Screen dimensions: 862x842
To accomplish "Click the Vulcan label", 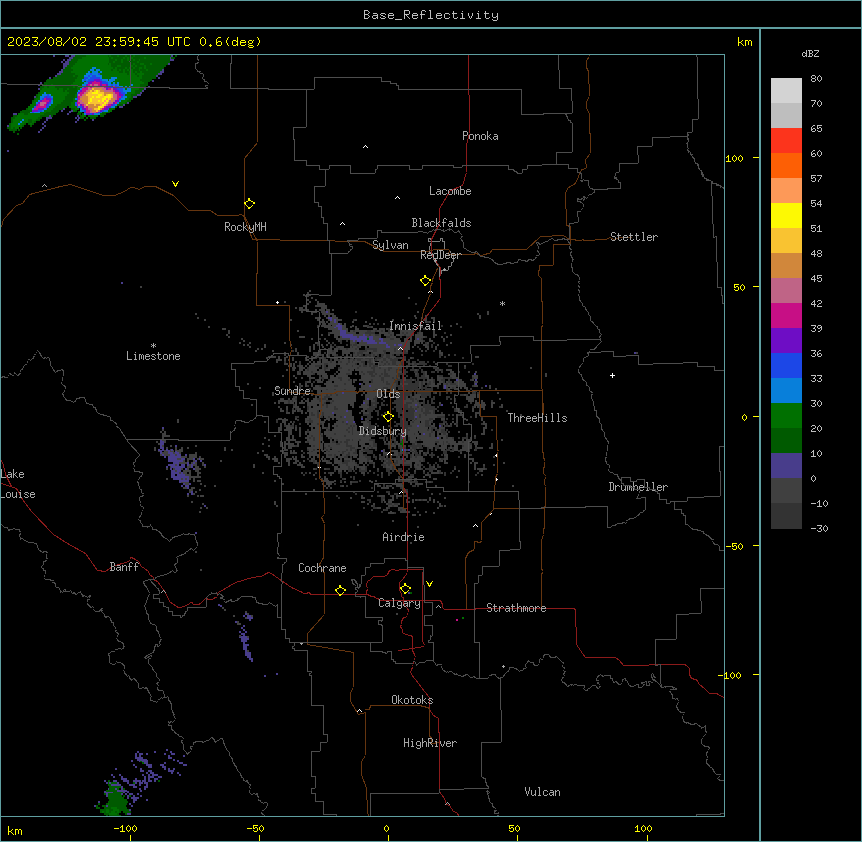I will 543,792.
